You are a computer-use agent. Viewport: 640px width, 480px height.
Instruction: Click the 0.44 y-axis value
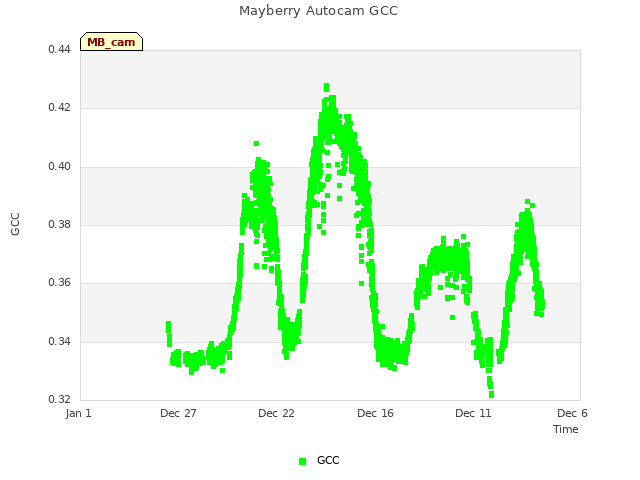point(60,49)
